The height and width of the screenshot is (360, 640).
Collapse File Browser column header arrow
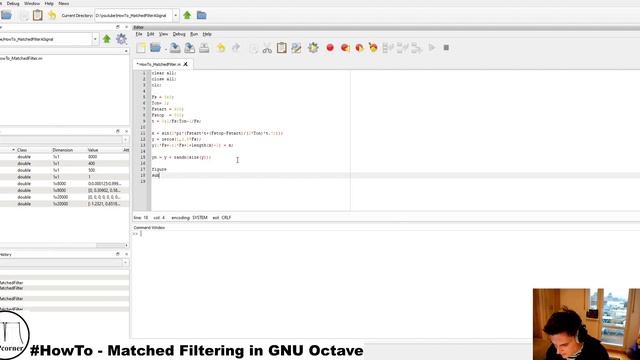pos(126,51)
